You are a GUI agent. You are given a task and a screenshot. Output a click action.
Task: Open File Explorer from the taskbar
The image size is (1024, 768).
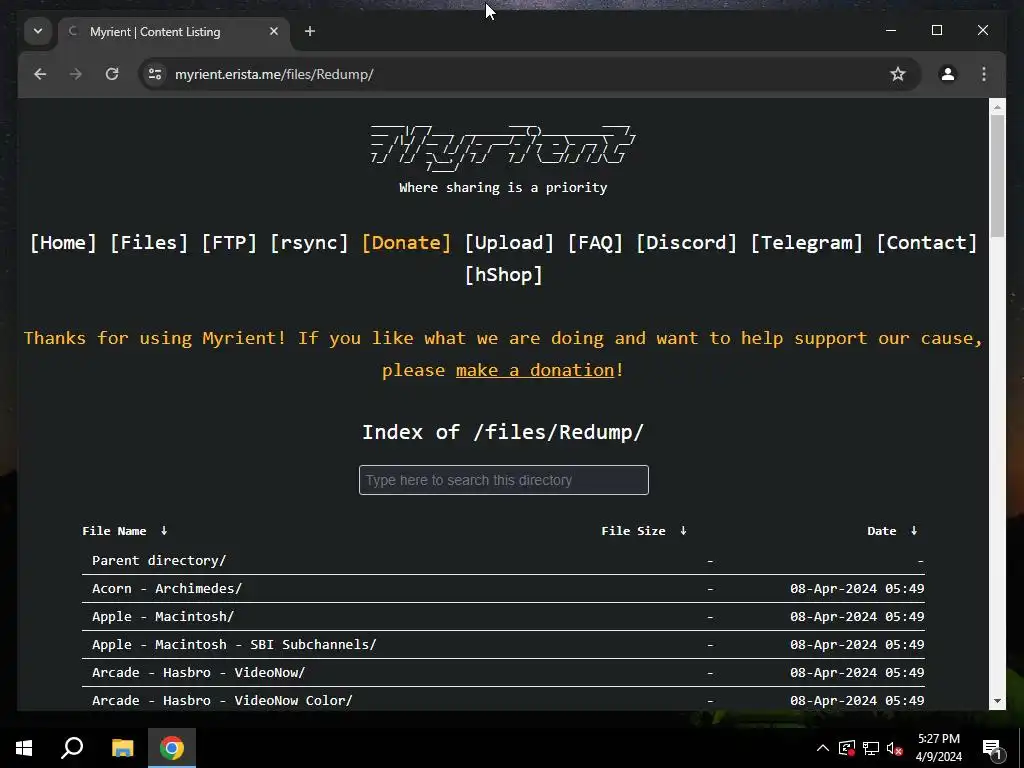point(122,748)
